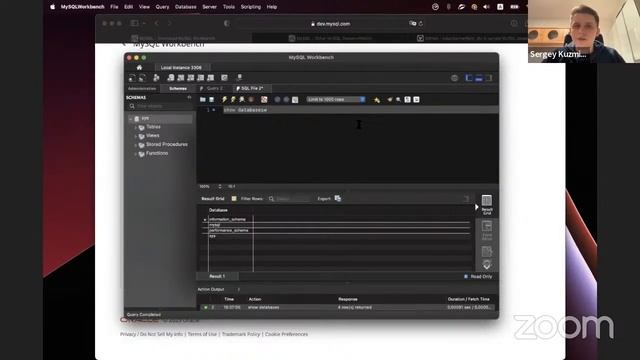Select the SQL File 2 tab

coord(251,89)
